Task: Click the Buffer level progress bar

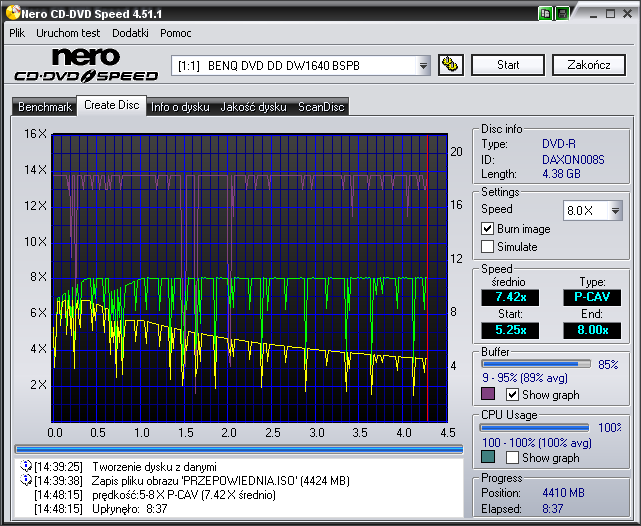Action: pyautogui.click(x=536, y=364)
